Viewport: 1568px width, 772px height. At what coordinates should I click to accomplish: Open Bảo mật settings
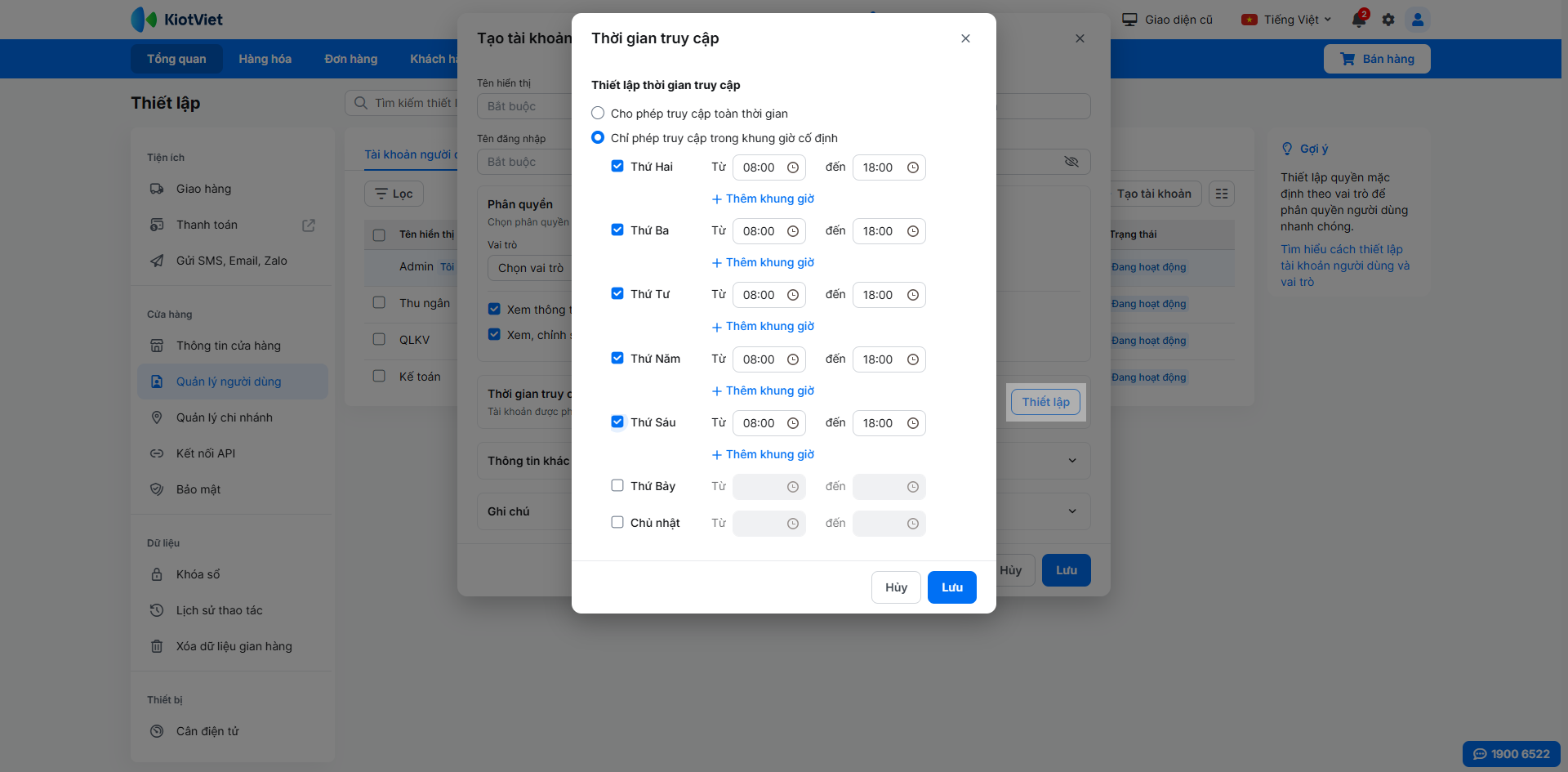click(233, 489)
